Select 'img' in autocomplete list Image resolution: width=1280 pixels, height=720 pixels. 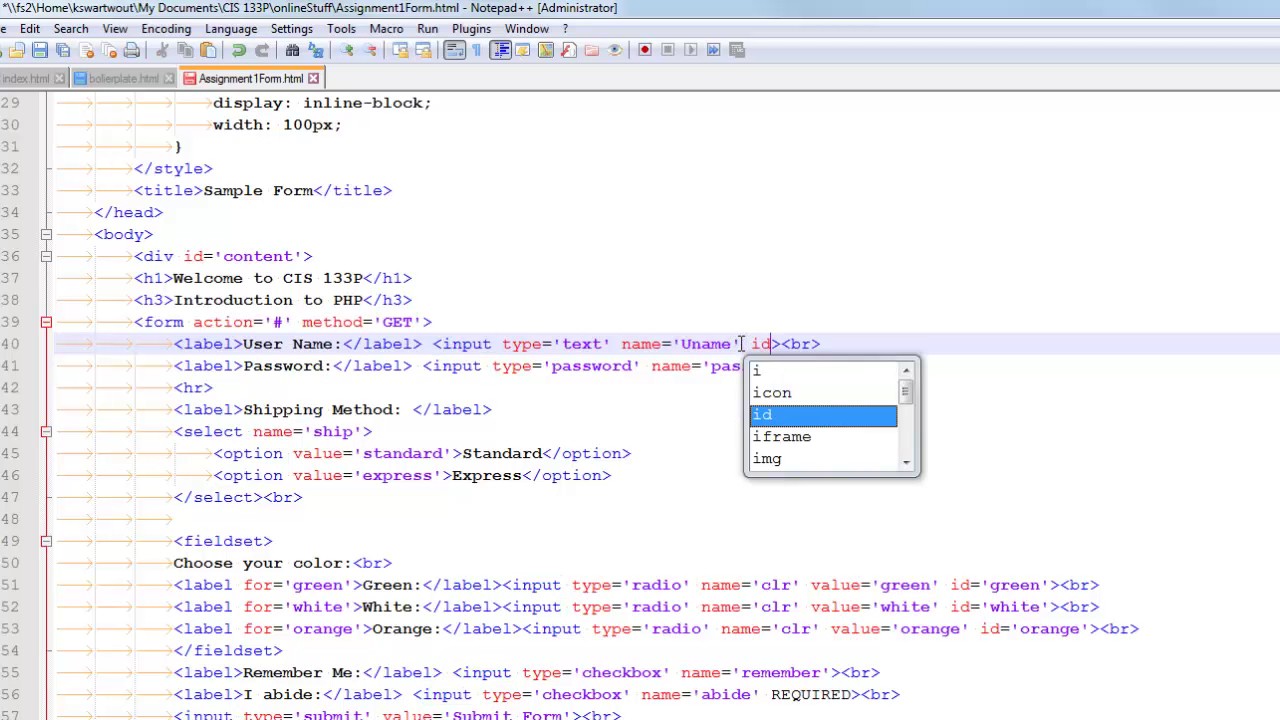823,459
